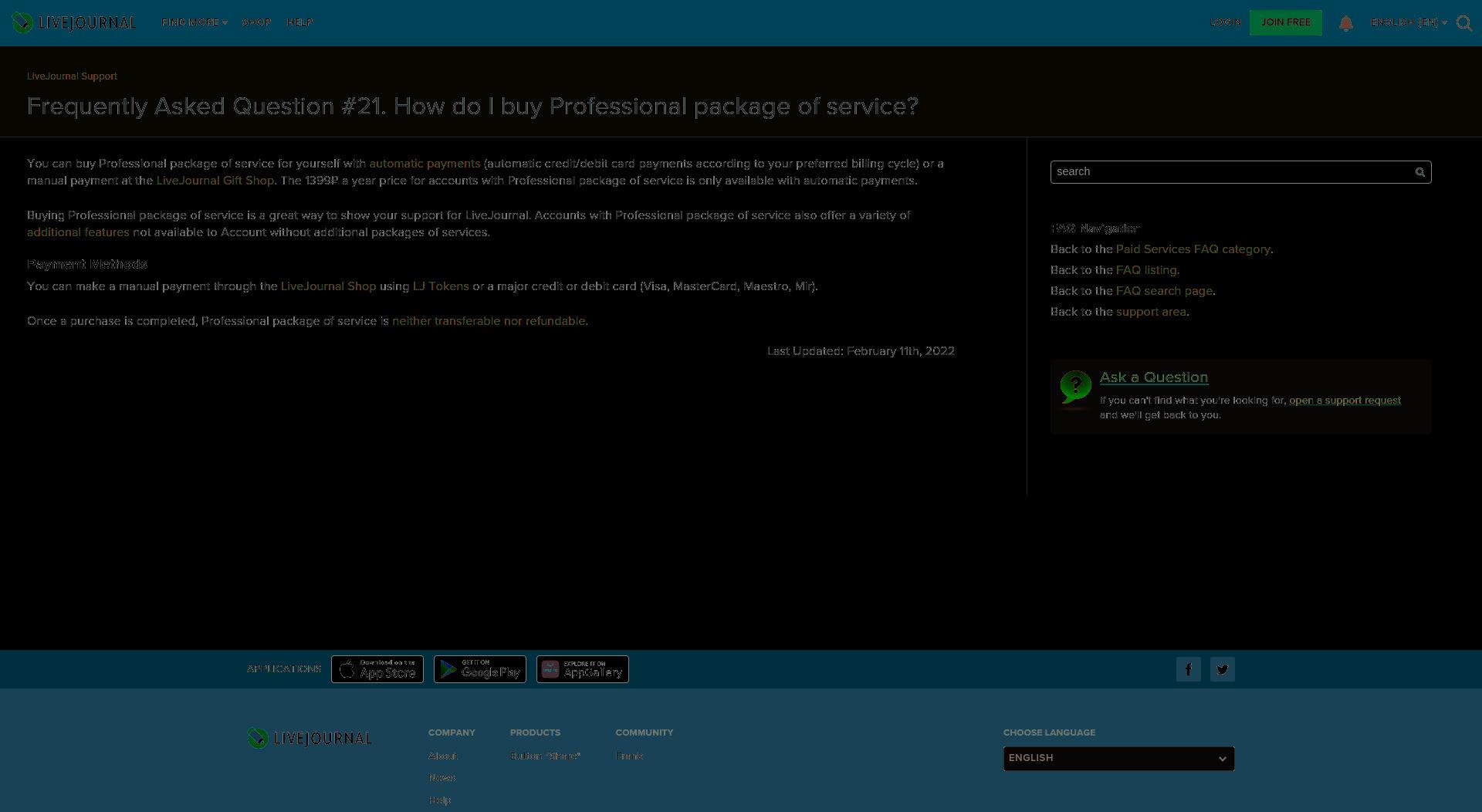Open the notifications bell icon
Screen dimensions: 1482x812
coord(1346,23)
